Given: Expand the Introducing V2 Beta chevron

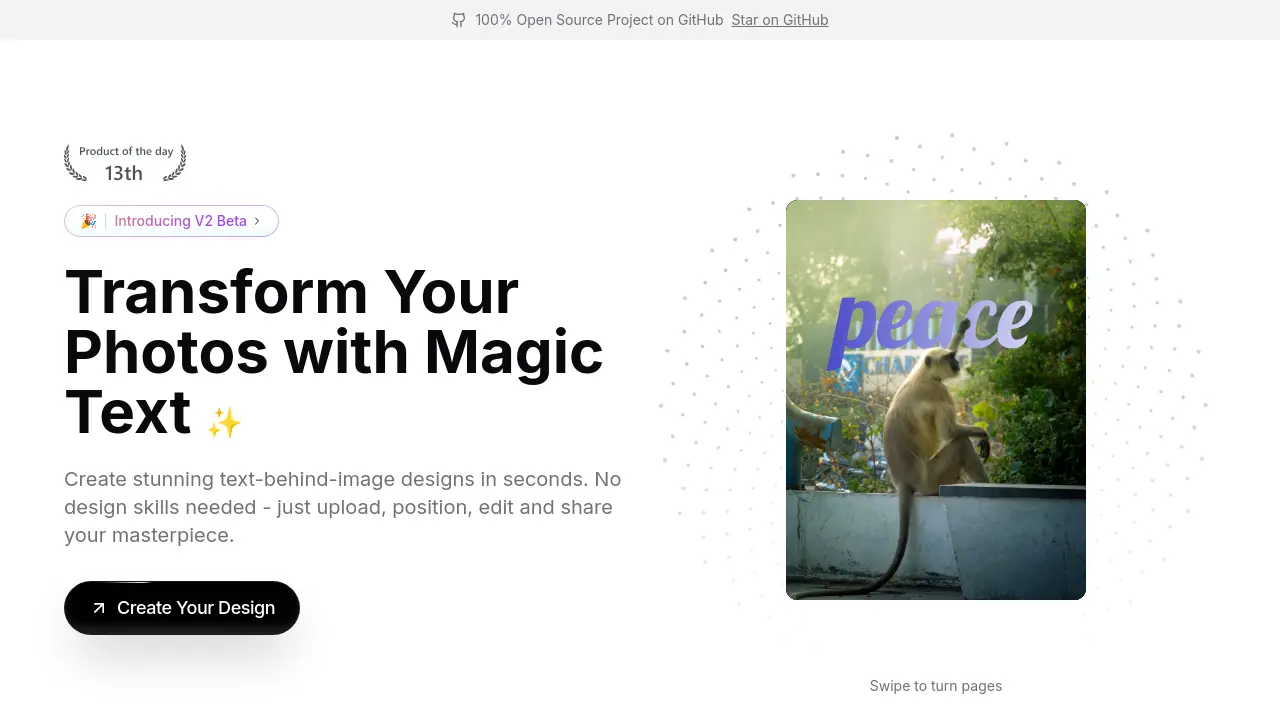Looking at the screenshot, I should (257, 221).
